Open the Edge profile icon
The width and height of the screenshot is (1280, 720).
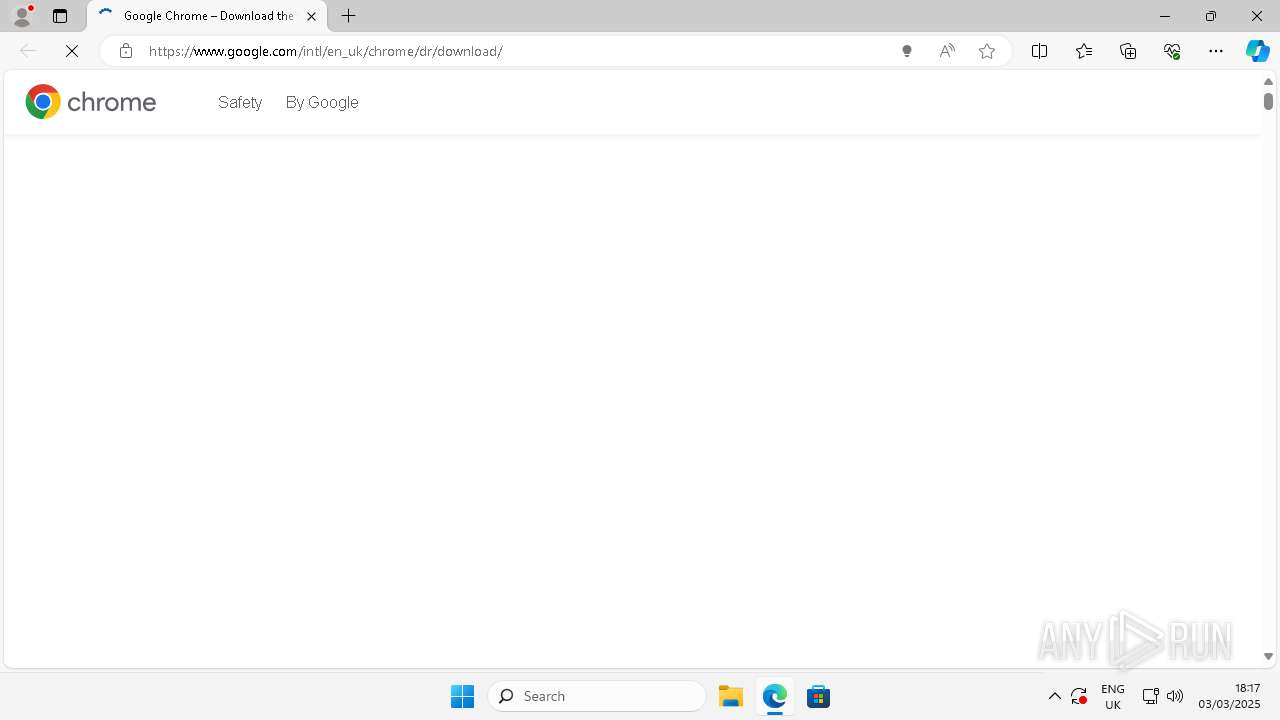22,16
